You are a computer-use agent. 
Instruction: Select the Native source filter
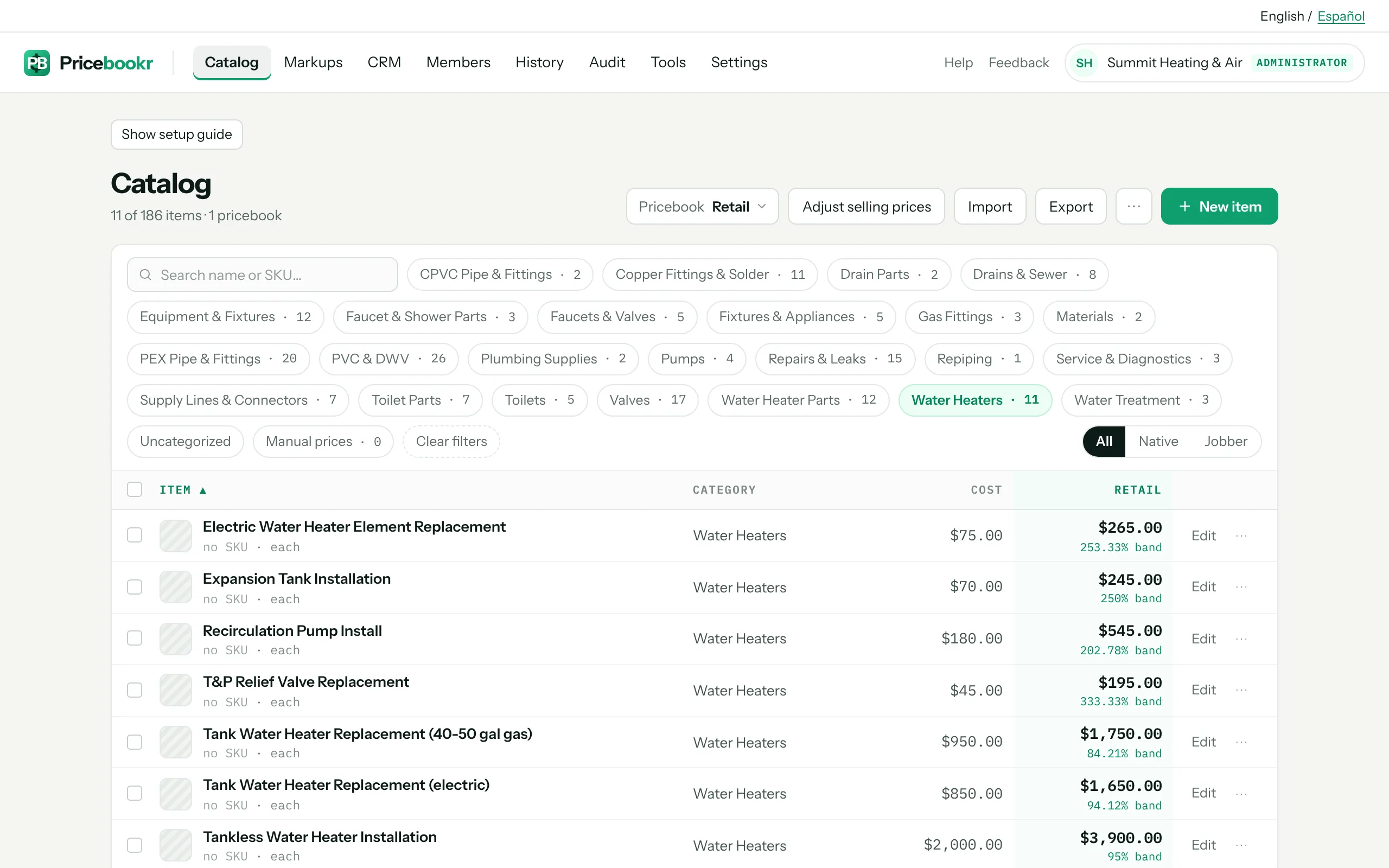coord(1158,441)
